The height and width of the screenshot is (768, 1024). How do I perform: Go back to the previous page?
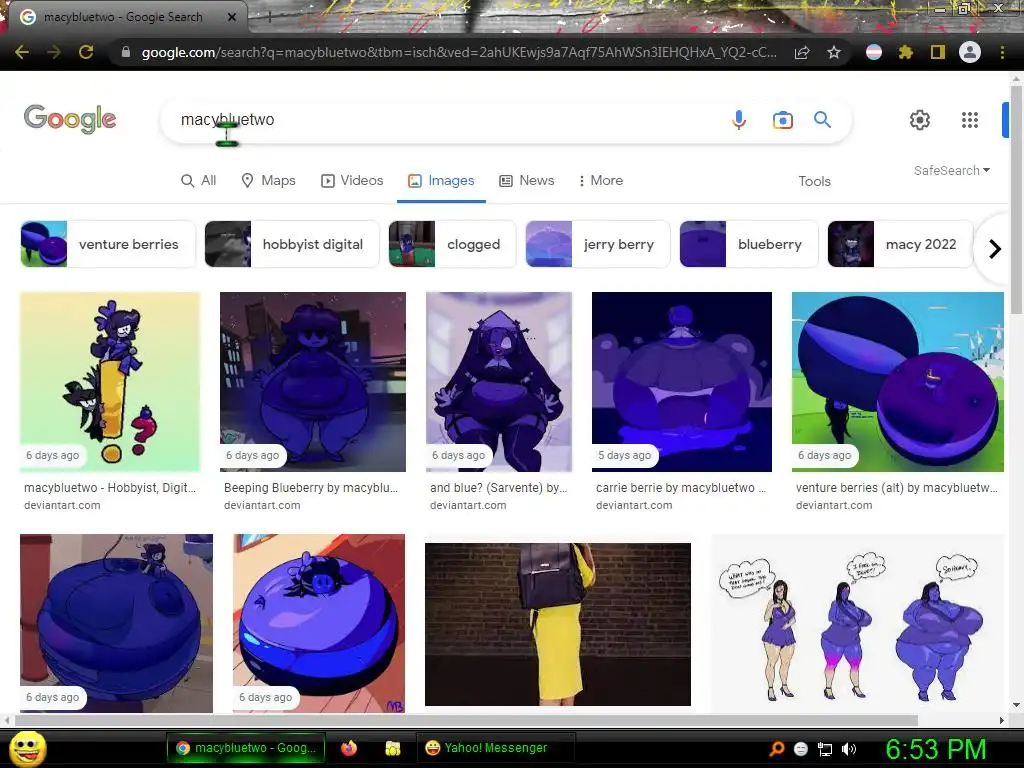pos(22,52)
